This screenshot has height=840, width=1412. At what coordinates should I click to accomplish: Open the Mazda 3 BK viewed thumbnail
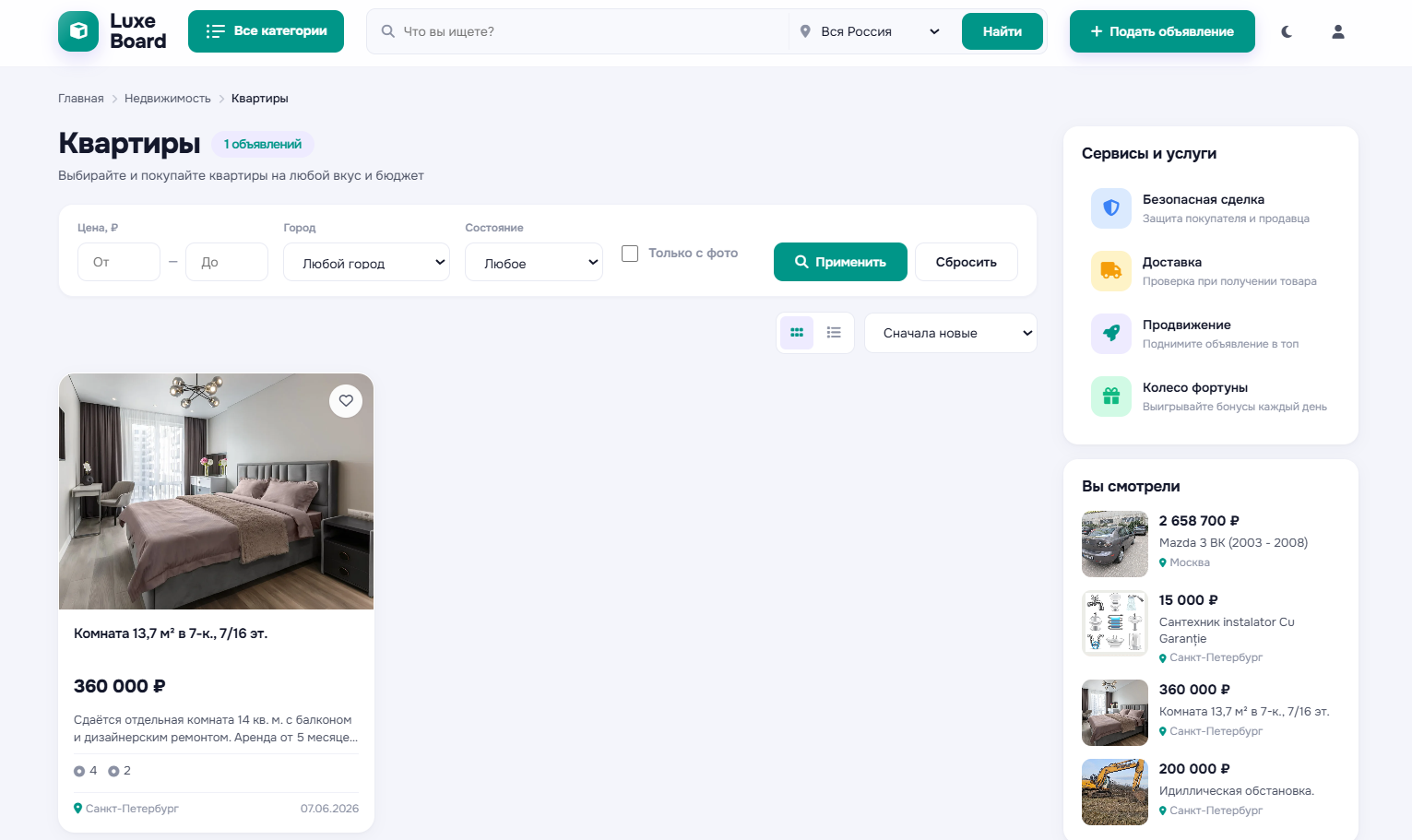tap(1115, 544)
